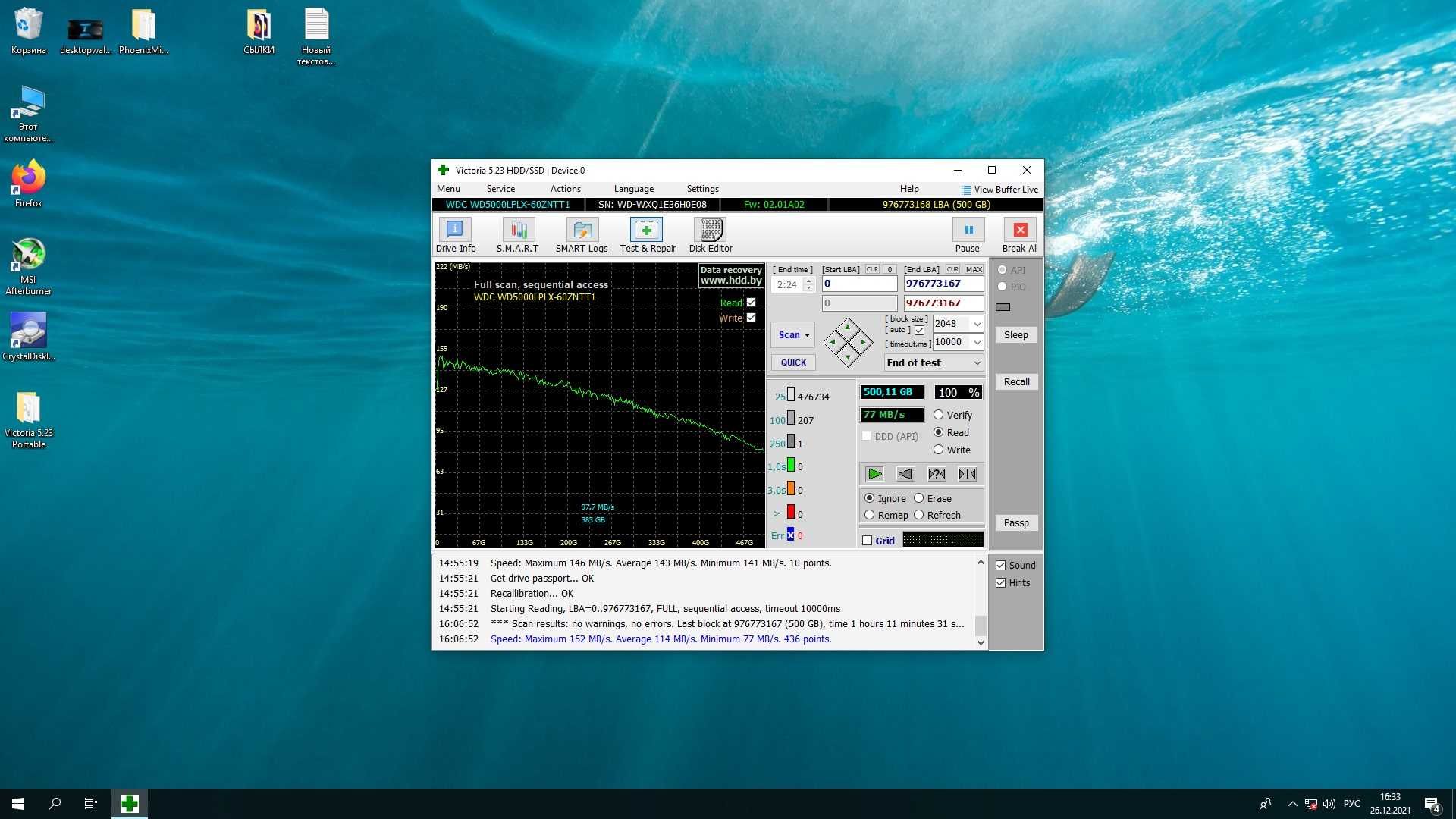Show hidden tray icons chevron
Image resolution: width=1456 pixels, height=819 pixels.
(1292, 804)
